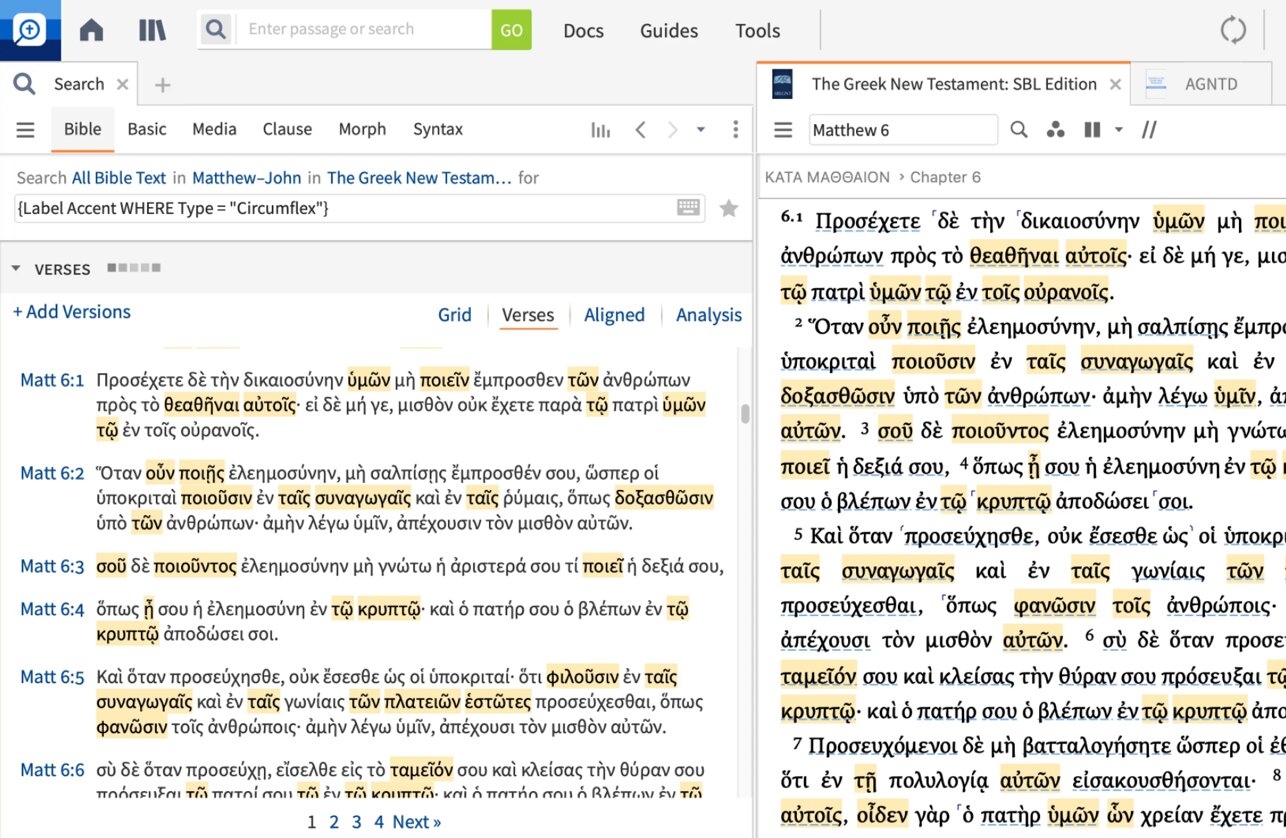Open the history dropdown arrow in Search panel

click(701, 129)
